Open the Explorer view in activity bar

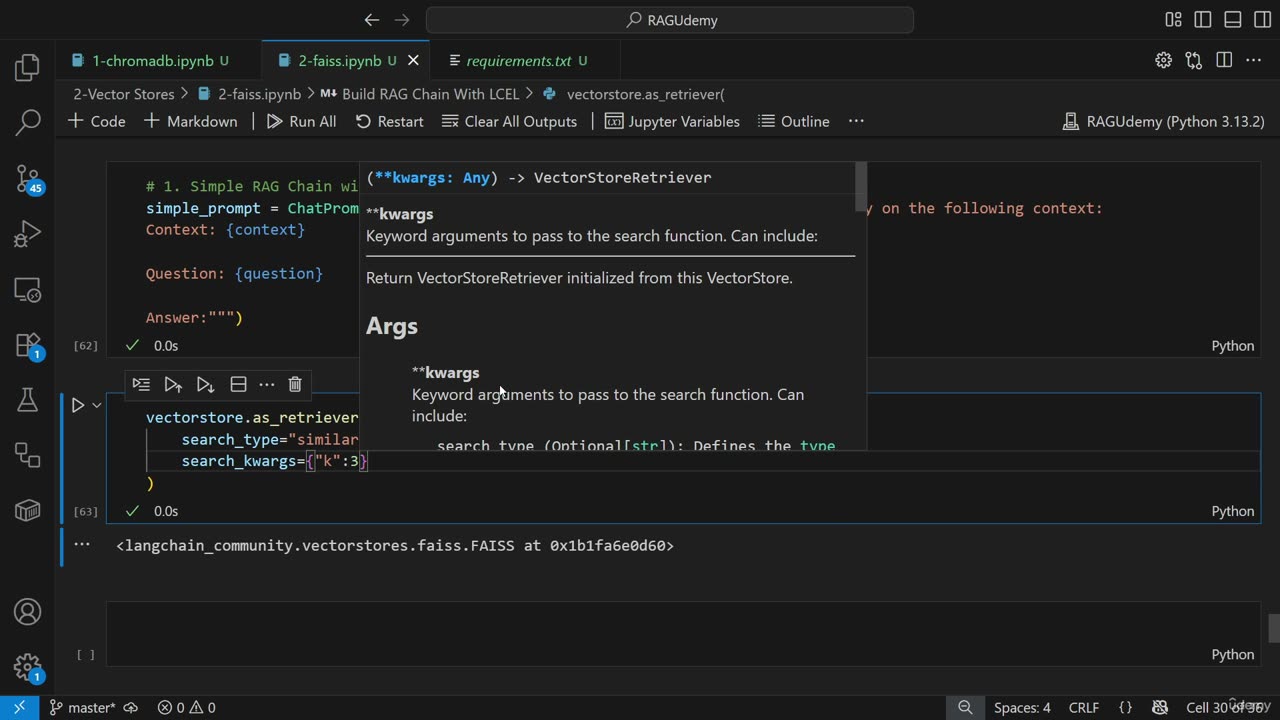click(x=27, y=68)
